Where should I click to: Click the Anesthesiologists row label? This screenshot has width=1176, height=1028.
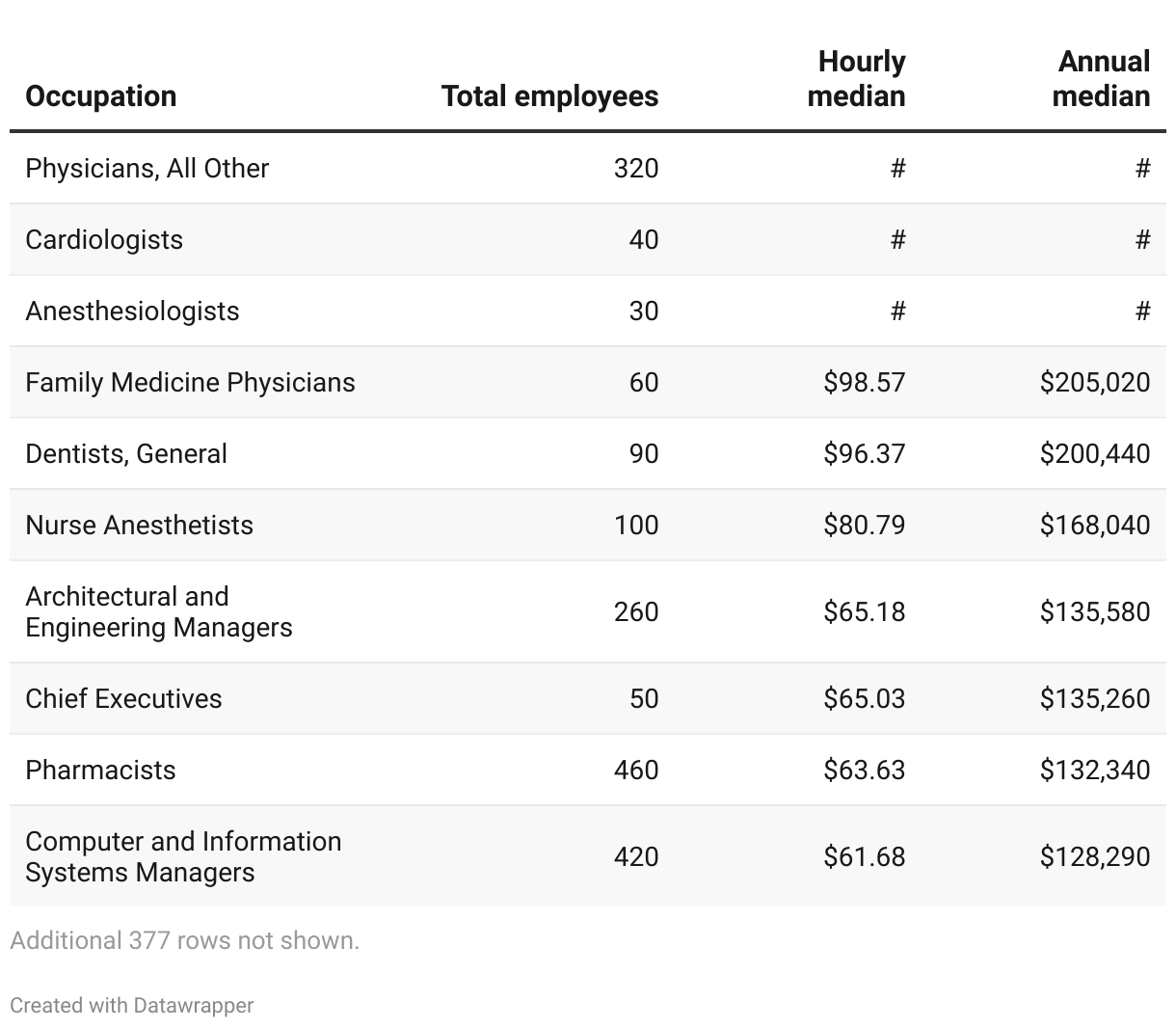(132, 311)
